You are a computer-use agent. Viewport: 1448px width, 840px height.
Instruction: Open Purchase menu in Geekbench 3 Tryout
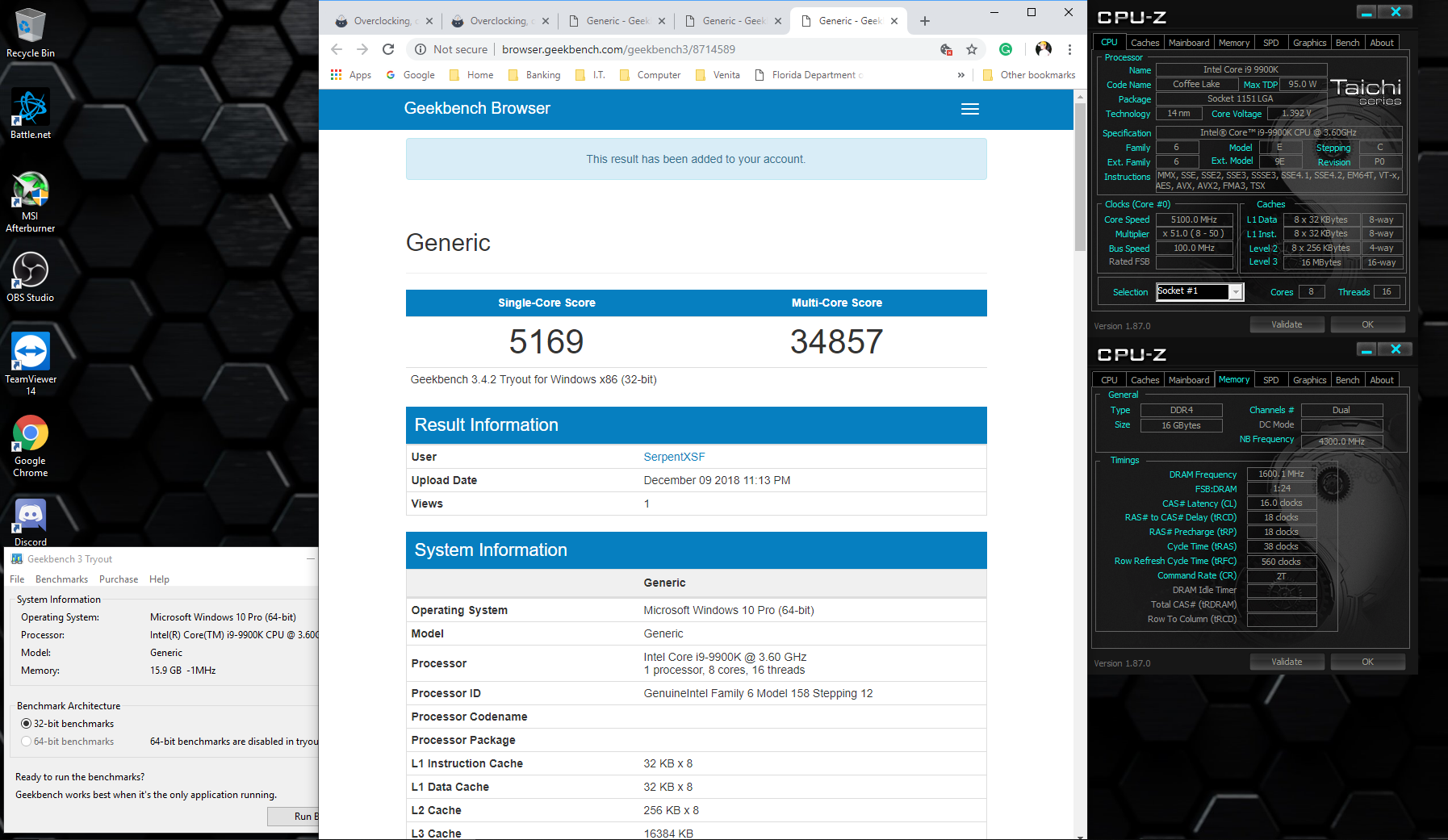click(x=119, y=579)
